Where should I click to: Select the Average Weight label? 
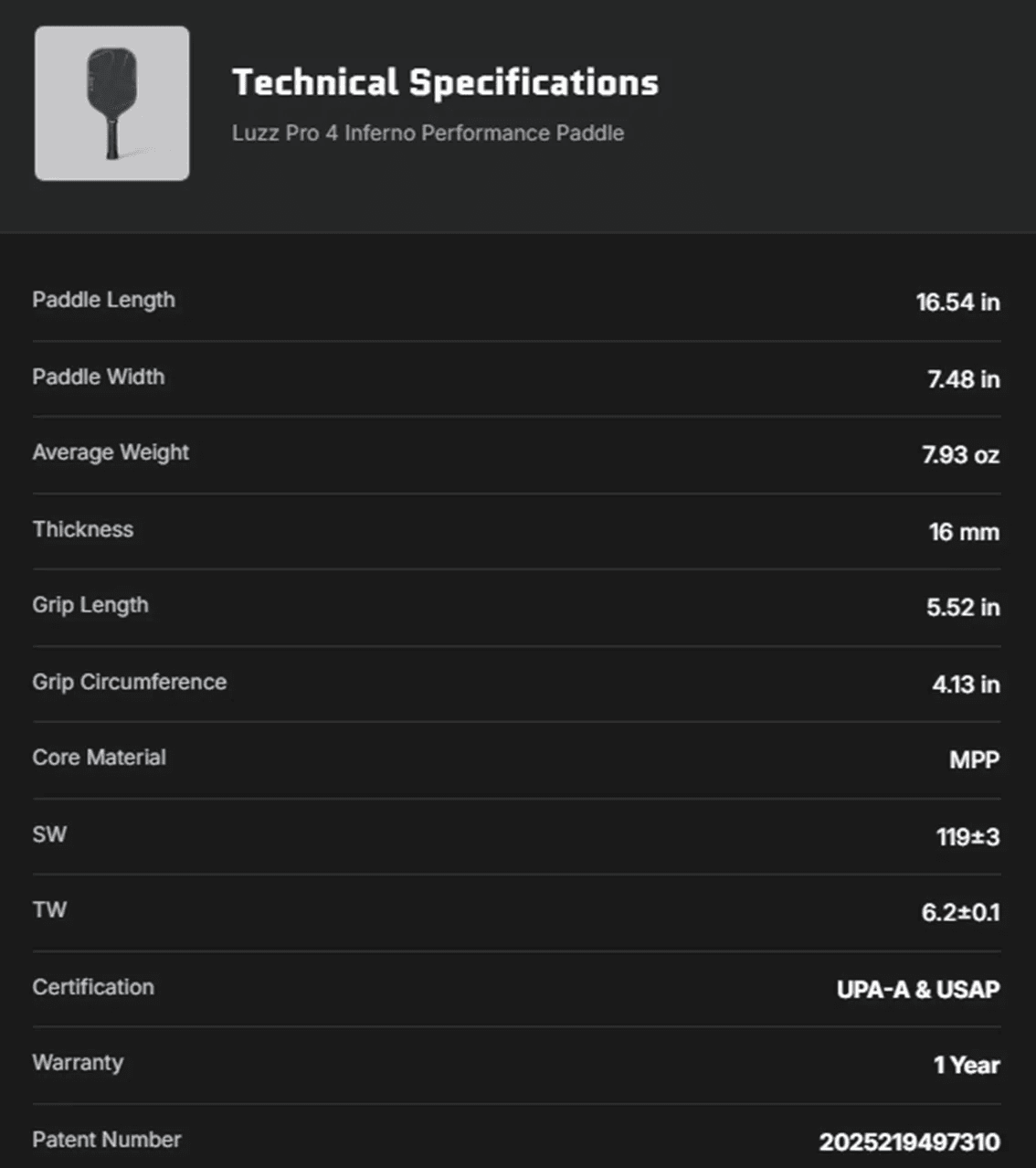(x=111, y=452)
